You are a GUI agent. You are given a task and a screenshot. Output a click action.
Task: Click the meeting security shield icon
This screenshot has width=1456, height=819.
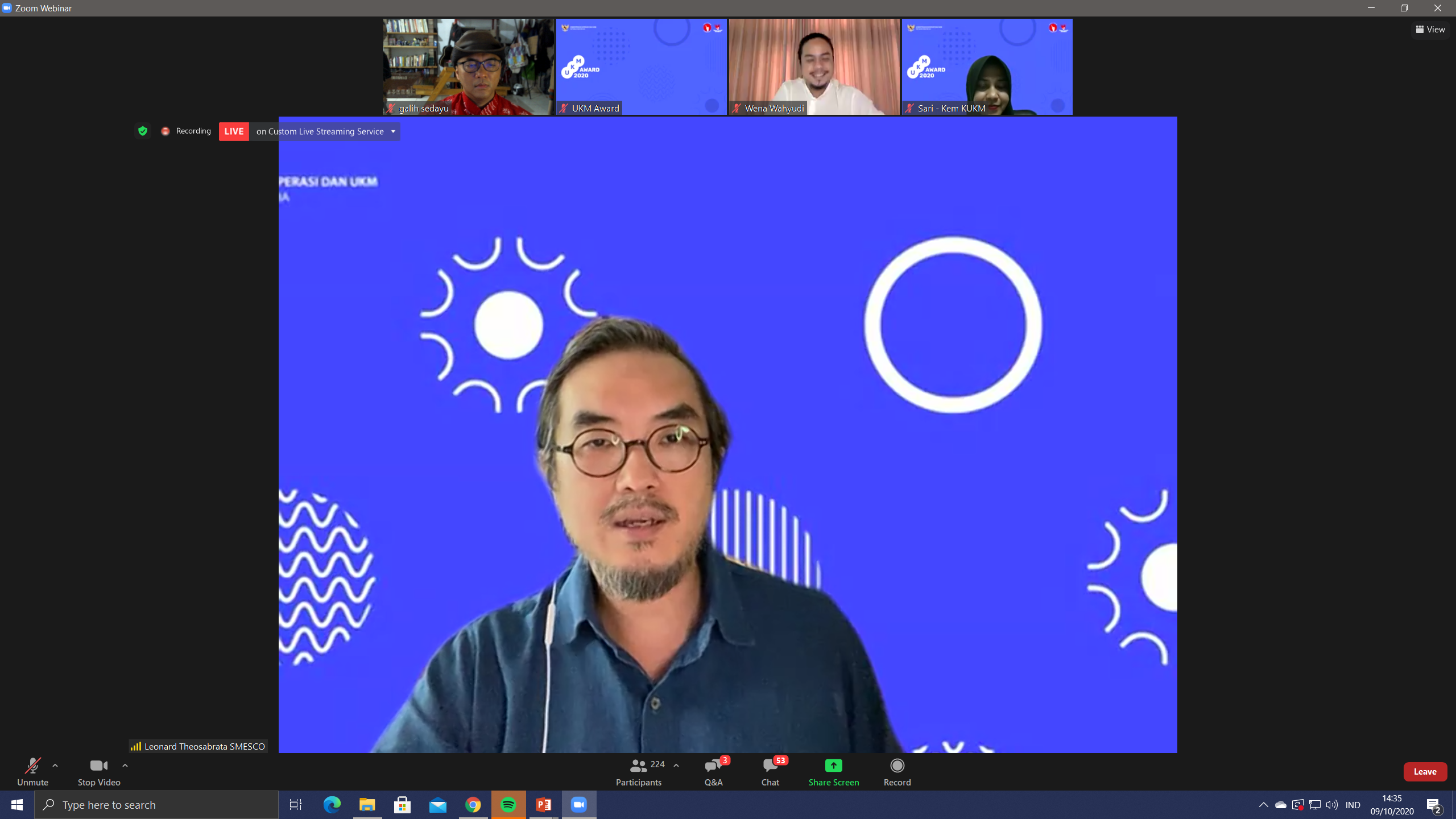[143, 131]
